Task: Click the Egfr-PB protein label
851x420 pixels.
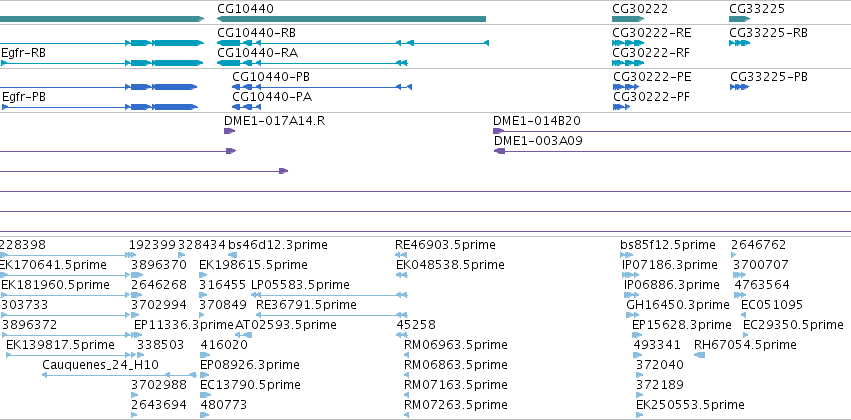Action: 24,97
